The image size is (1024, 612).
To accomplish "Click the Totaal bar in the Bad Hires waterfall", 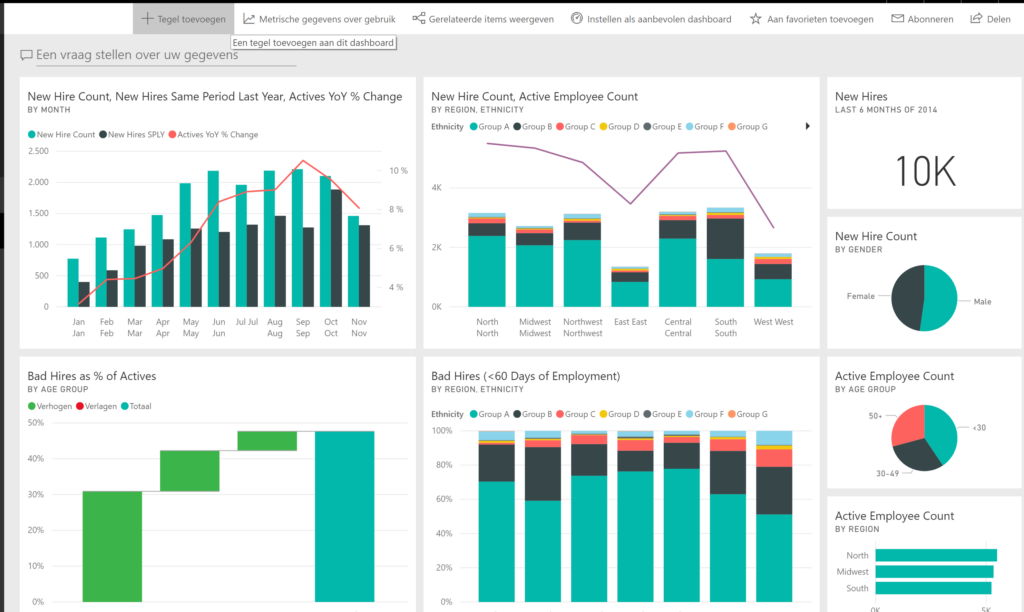I will pos(344,516).
